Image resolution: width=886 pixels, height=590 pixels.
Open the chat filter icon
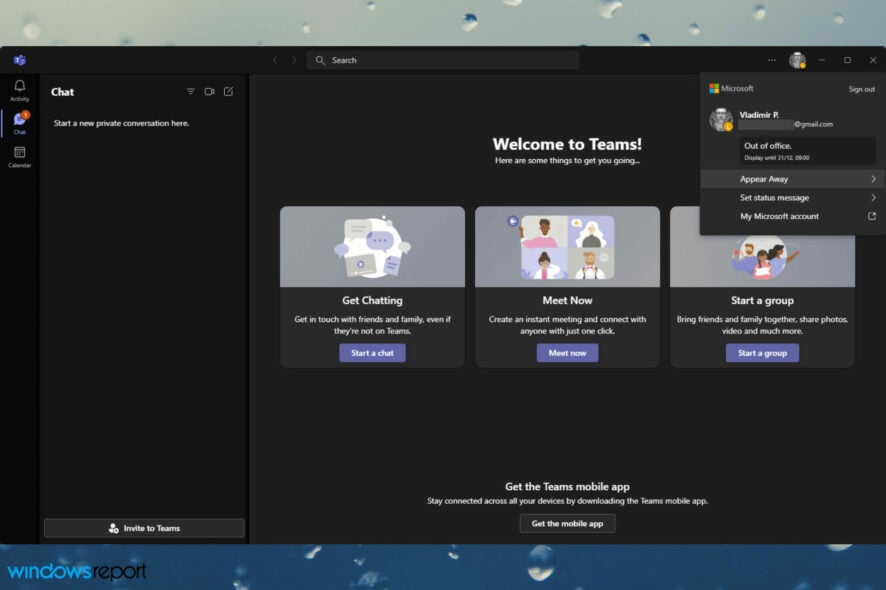[191, 92]
